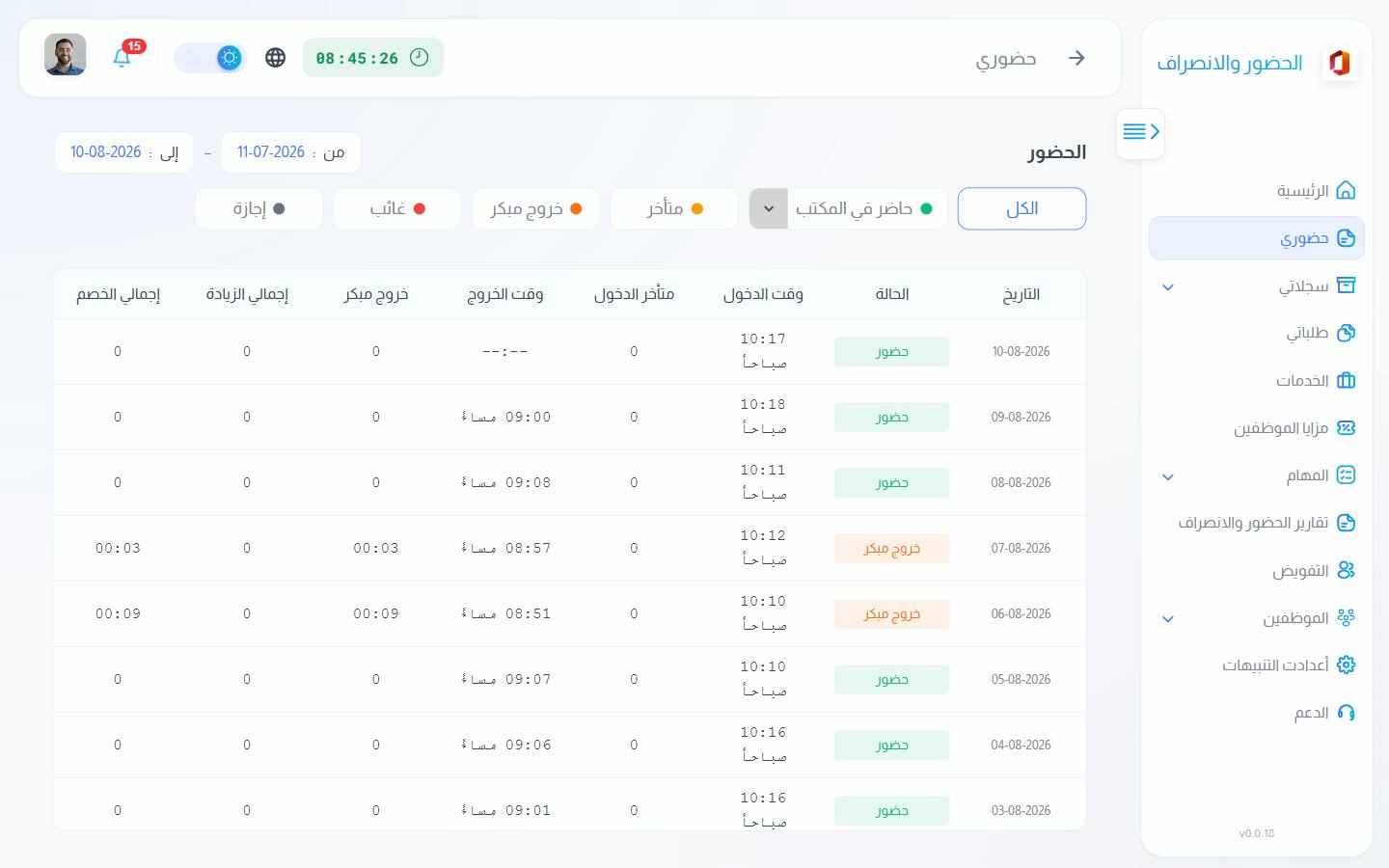The image size is (1389, 868).
Task: Toggle the light/dark theme switch
Action: point(209,58)
